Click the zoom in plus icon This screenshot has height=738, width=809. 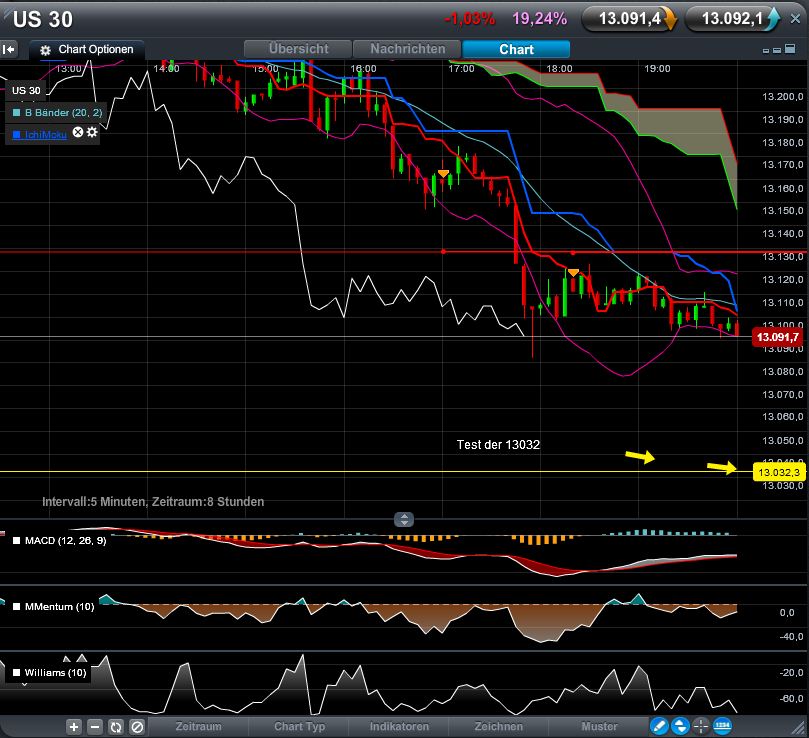click(74, 727)
